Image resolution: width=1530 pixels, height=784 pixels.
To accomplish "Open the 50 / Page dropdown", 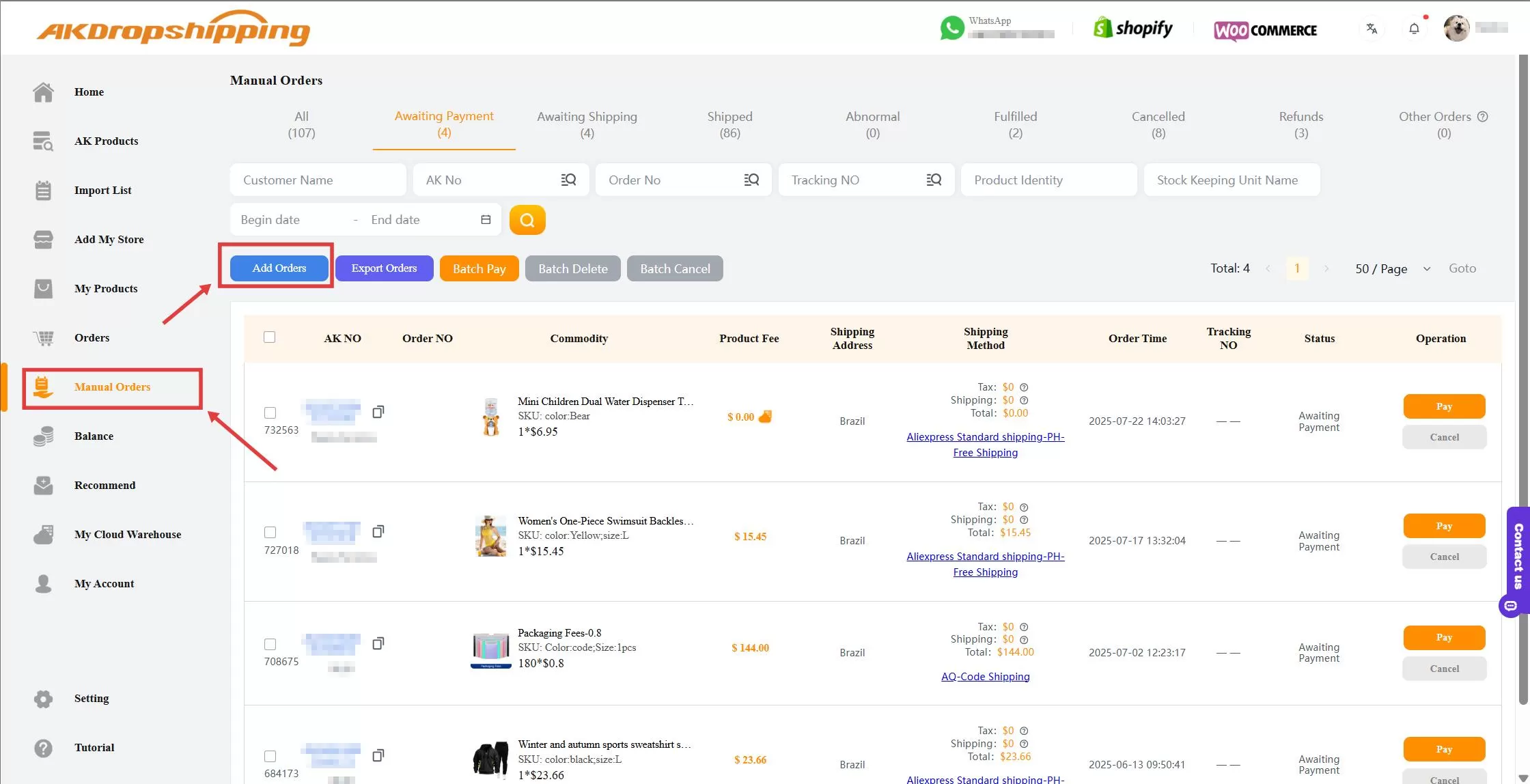I will [x=1390, y=268].
